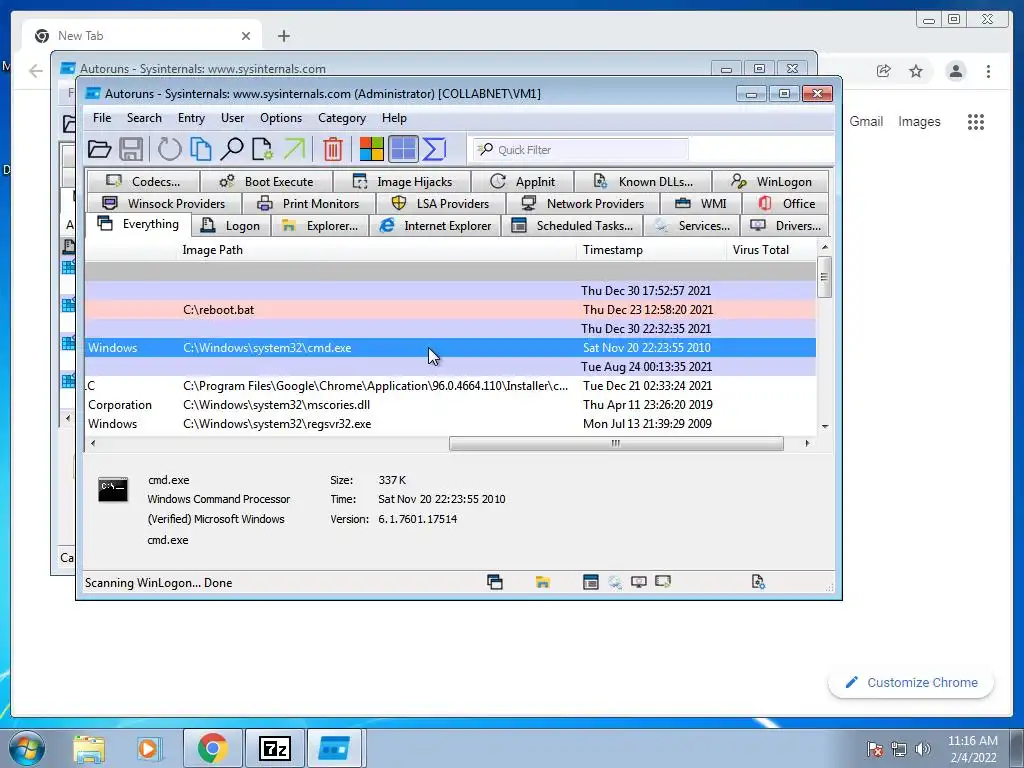Click the document gear icon in status bar

[x=758, y=582]
